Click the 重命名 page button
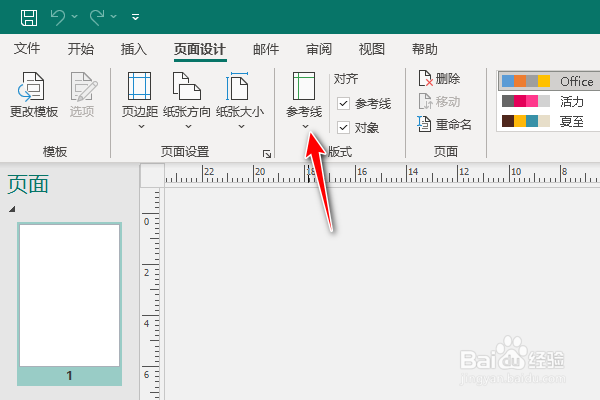 click(x=444, y=124)
